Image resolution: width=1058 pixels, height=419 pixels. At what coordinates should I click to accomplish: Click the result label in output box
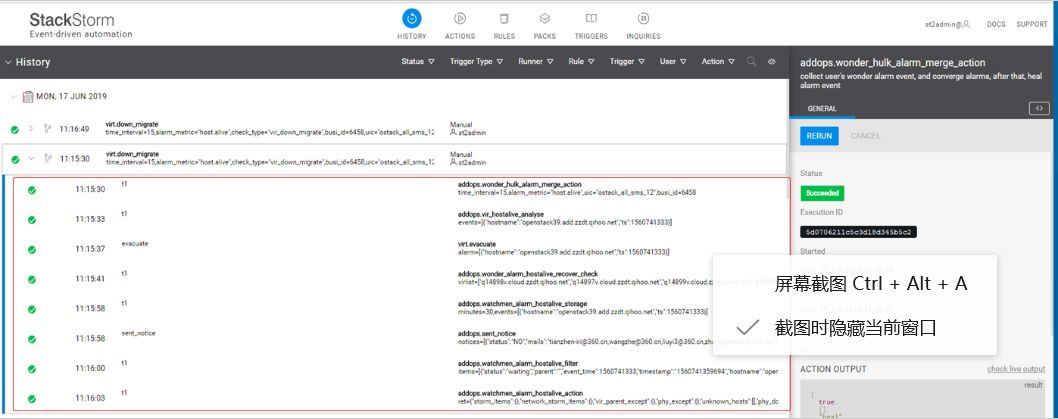[x=1033, y=385]
